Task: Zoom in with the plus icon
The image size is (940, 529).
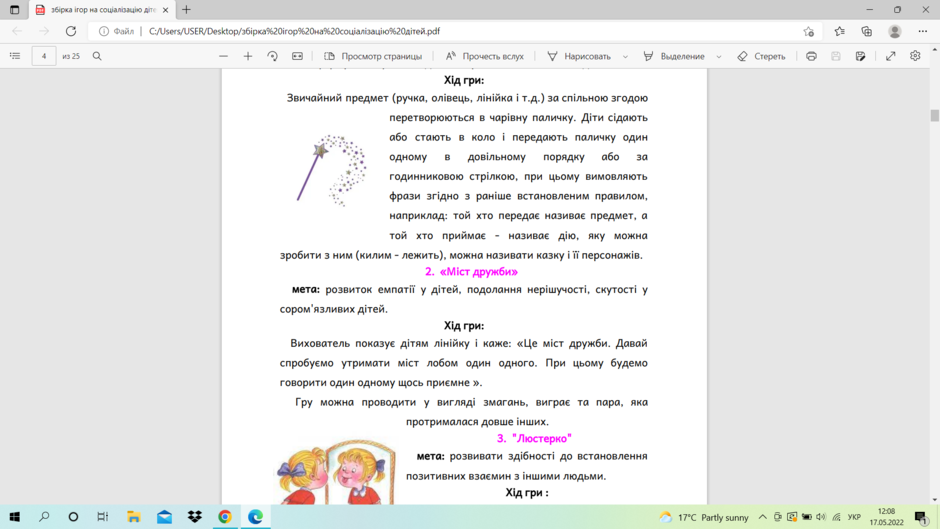Action: point(248,56)
